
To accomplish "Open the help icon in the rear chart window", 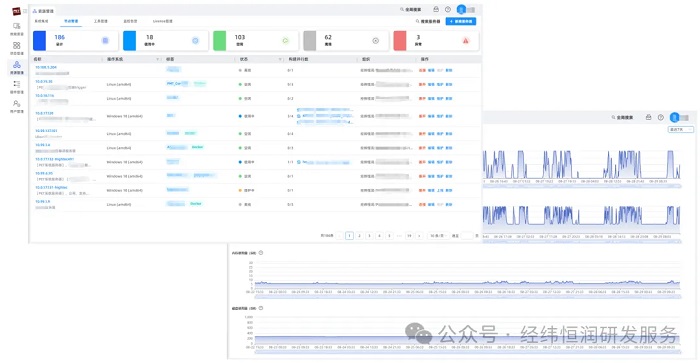I will click(x=661, y=117).
